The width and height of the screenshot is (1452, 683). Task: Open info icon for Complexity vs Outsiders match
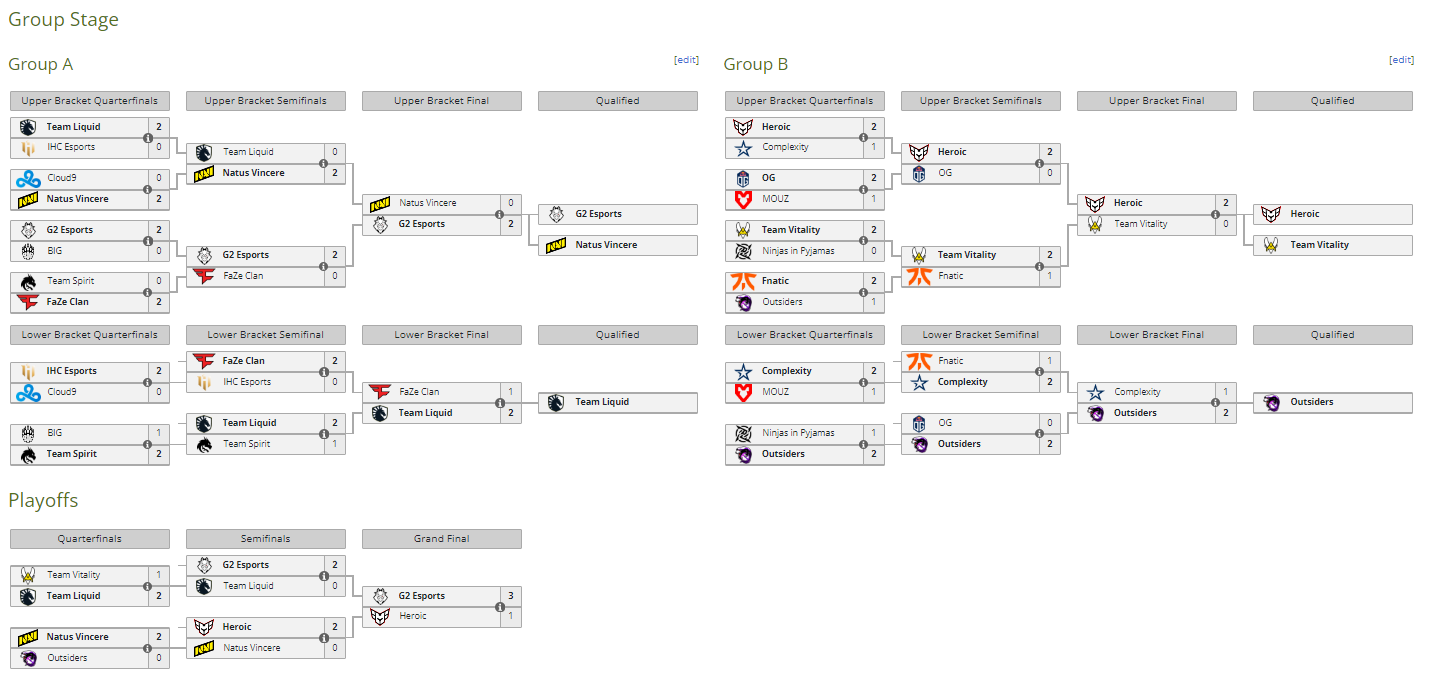click(1215, 402)
